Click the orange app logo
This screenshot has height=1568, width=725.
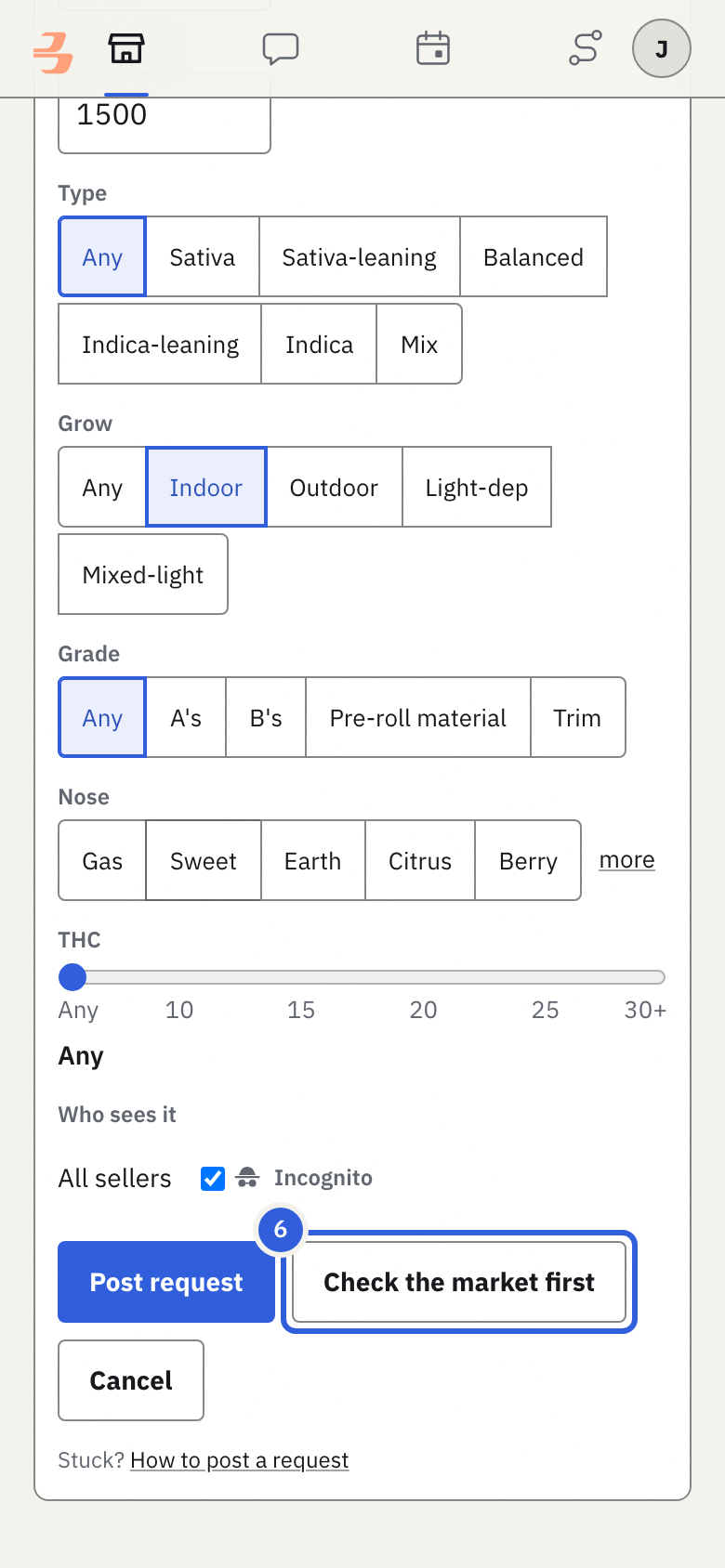click(x=53, y=52)
